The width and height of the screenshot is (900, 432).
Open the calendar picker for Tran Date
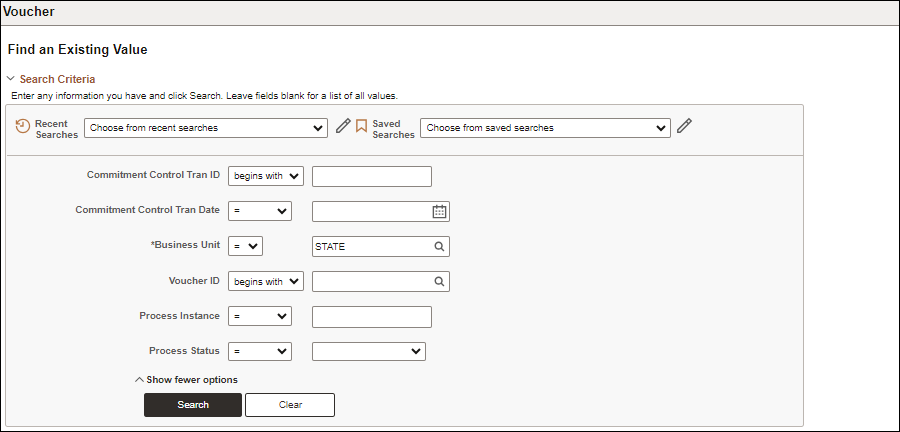[x=439, y=212]
